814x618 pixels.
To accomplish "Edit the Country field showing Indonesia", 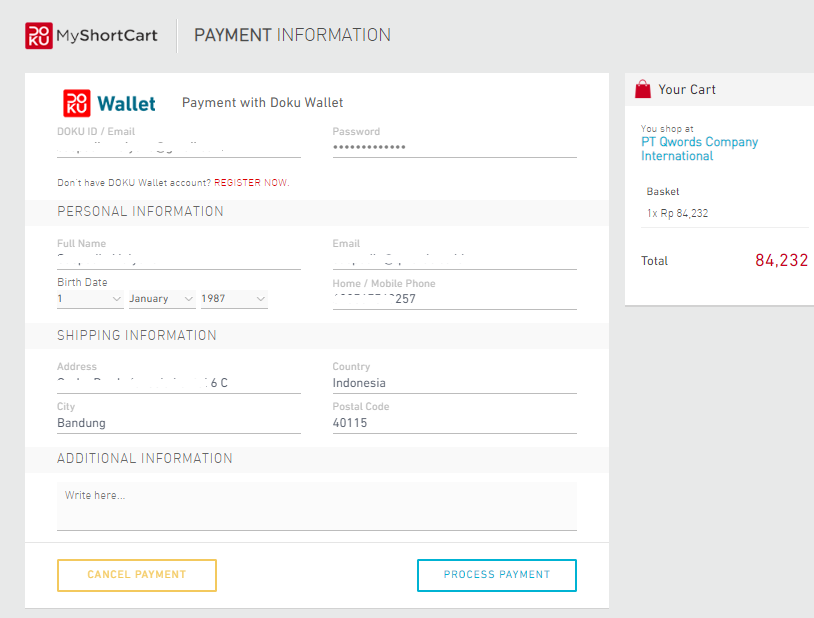I will [x=454, y=383].
